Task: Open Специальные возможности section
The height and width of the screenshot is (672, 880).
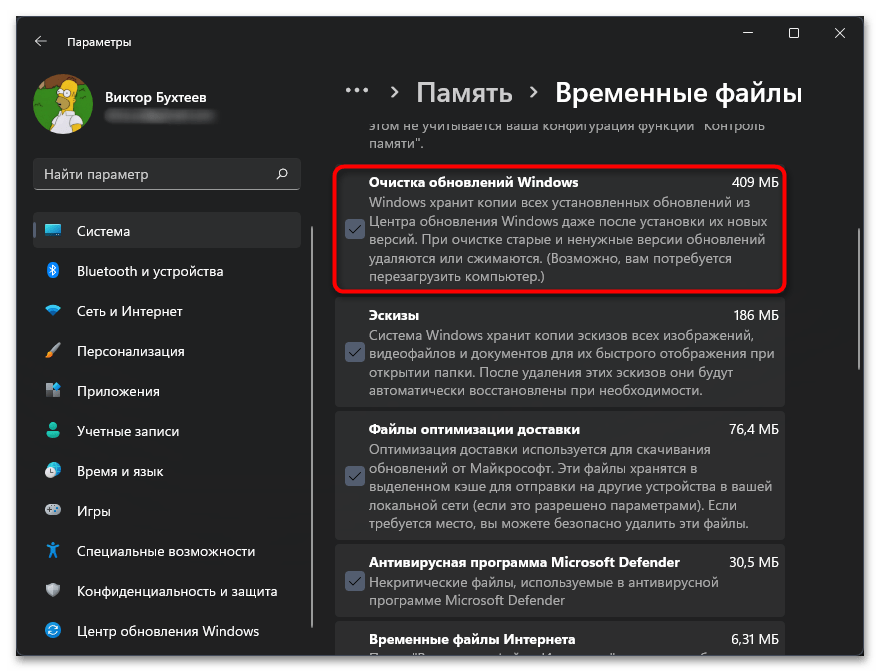Action: (167, 551)
